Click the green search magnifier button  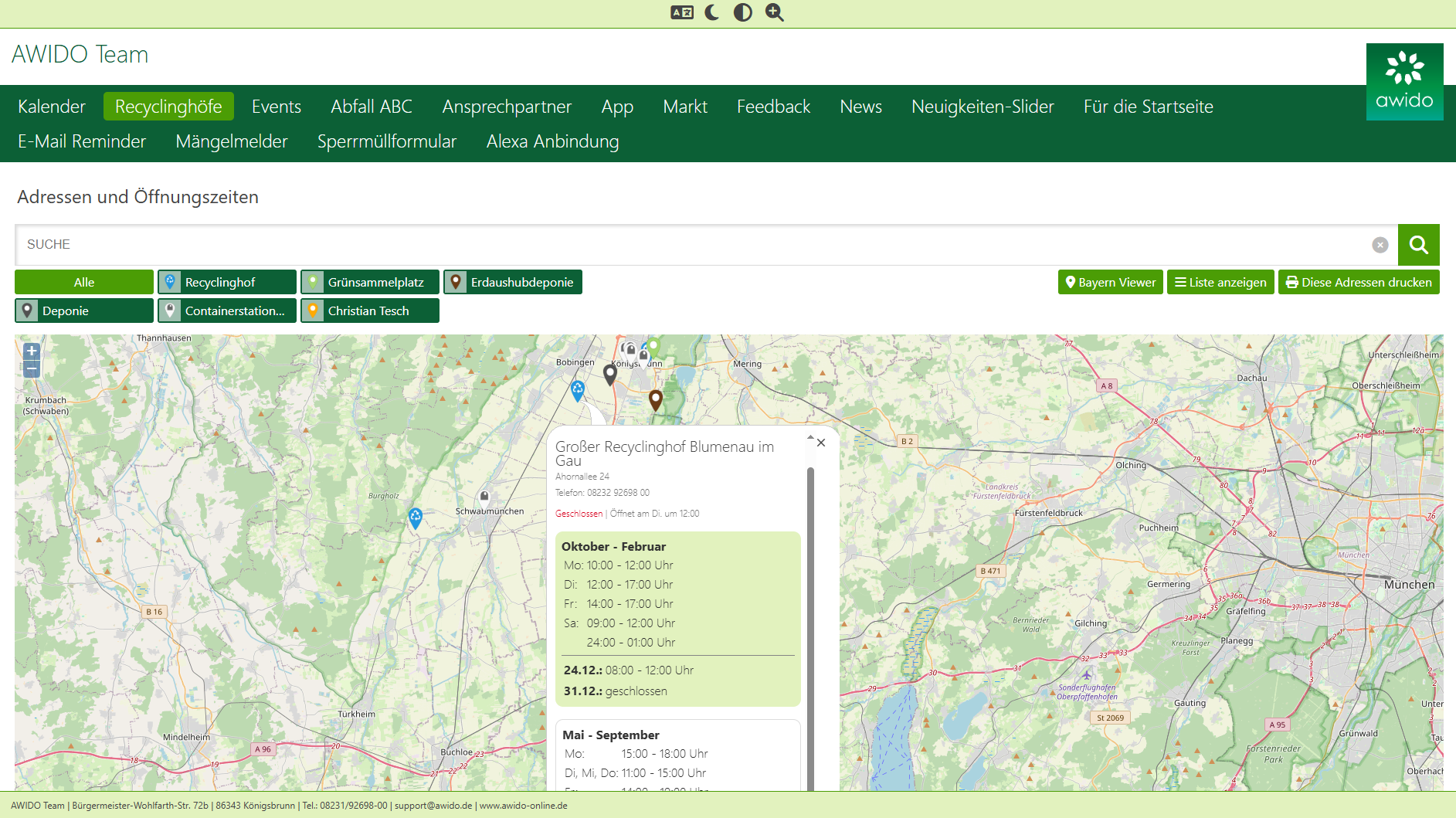click(x=1418, y=245)
